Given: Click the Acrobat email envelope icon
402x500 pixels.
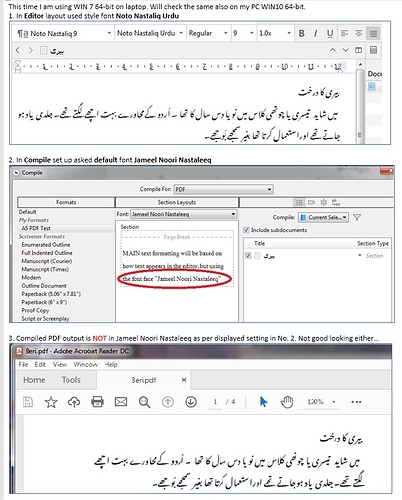Looking at the screenshot, I should (121, 402).
